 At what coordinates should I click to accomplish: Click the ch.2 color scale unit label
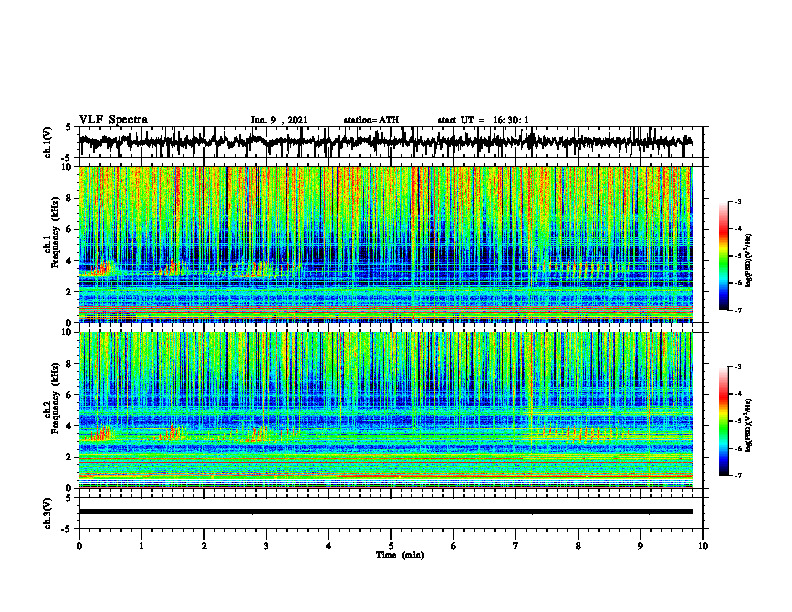[749, 425]
